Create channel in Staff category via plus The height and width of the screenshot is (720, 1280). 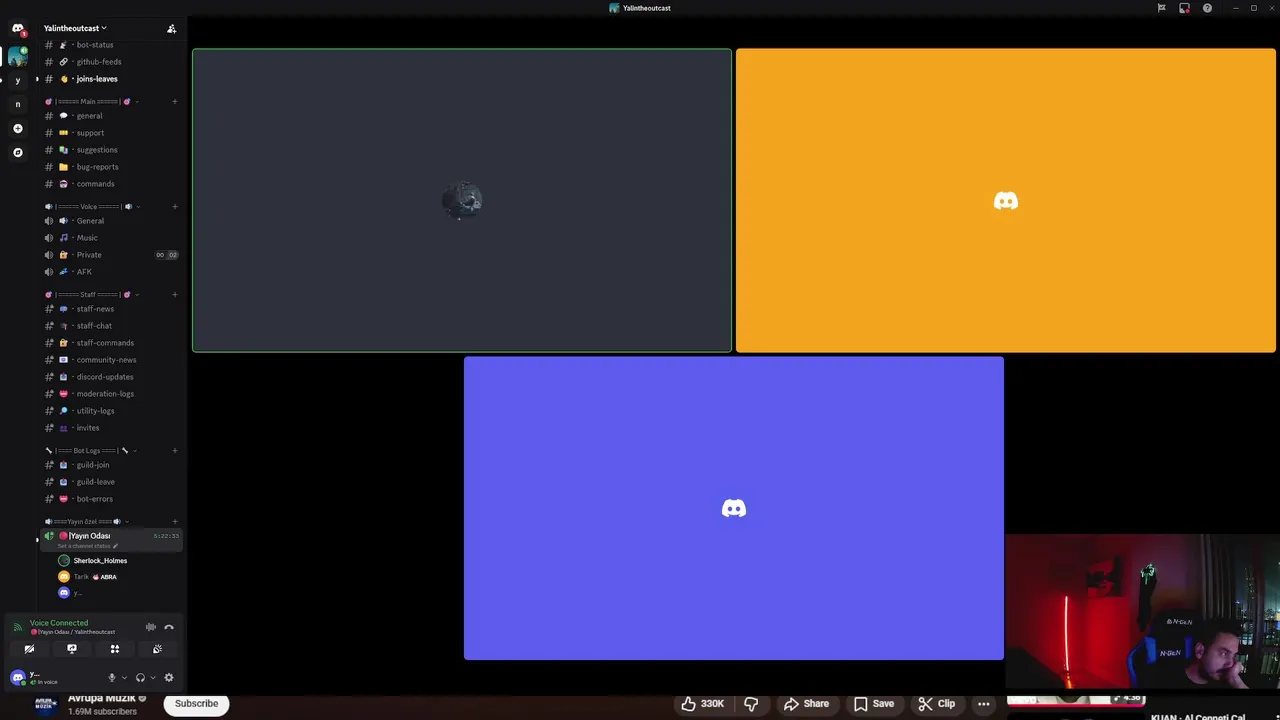pyautogui.click(x=174, y=295)
